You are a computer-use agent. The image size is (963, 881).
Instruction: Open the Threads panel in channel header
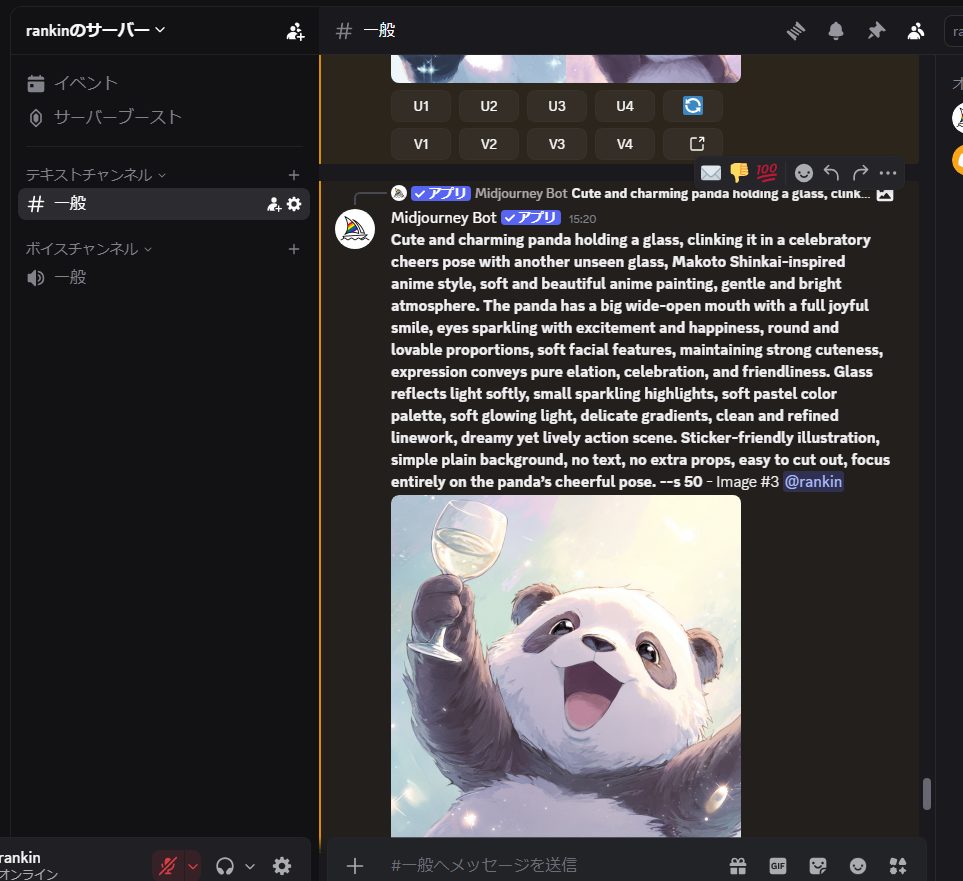pyautogui.click(x=796, y=31)
